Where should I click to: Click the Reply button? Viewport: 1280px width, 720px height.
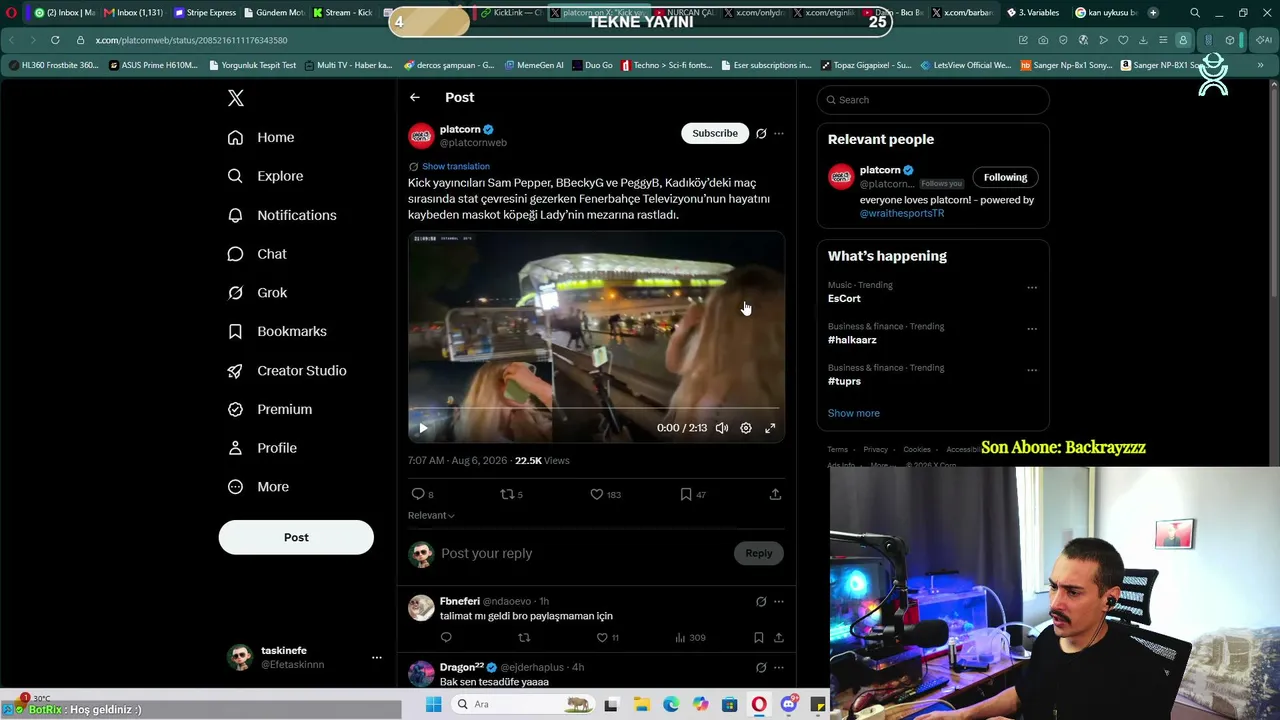pyautogui.click(x=759, y=553)
